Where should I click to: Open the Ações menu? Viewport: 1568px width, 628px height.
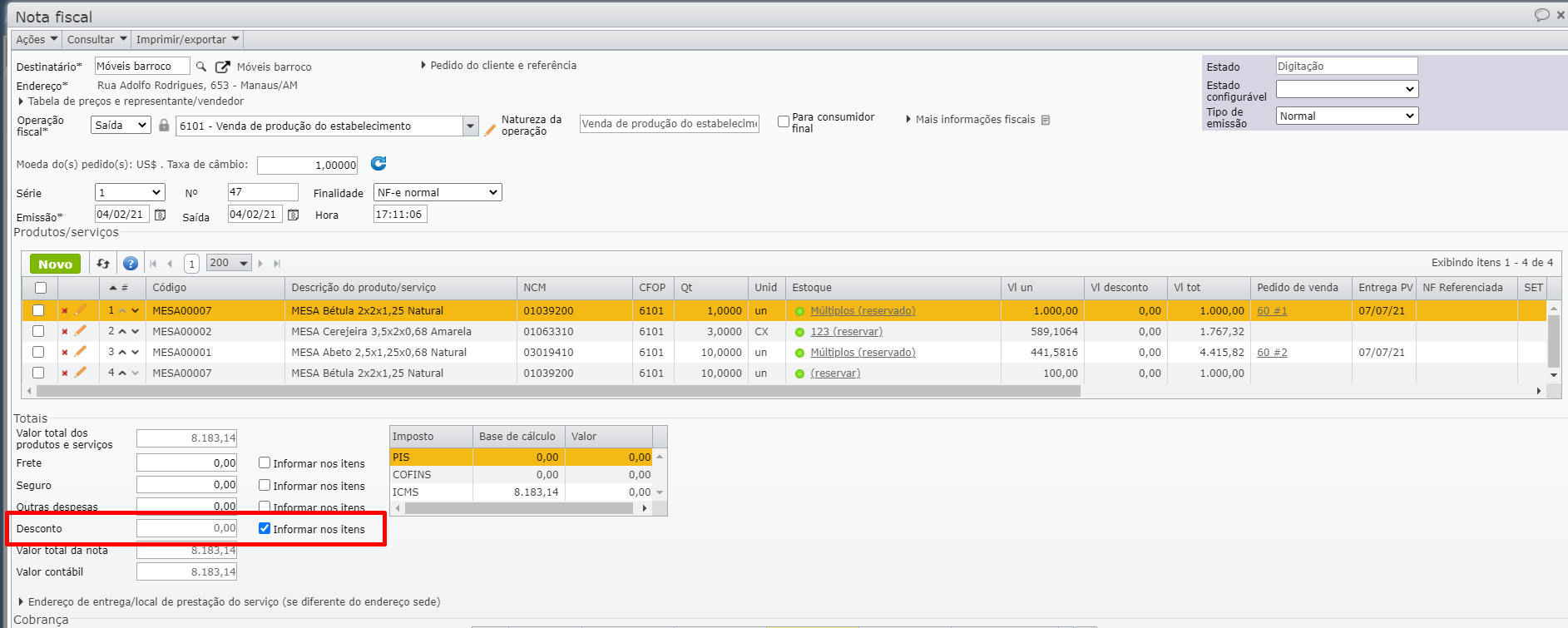(x=37, y=40)
